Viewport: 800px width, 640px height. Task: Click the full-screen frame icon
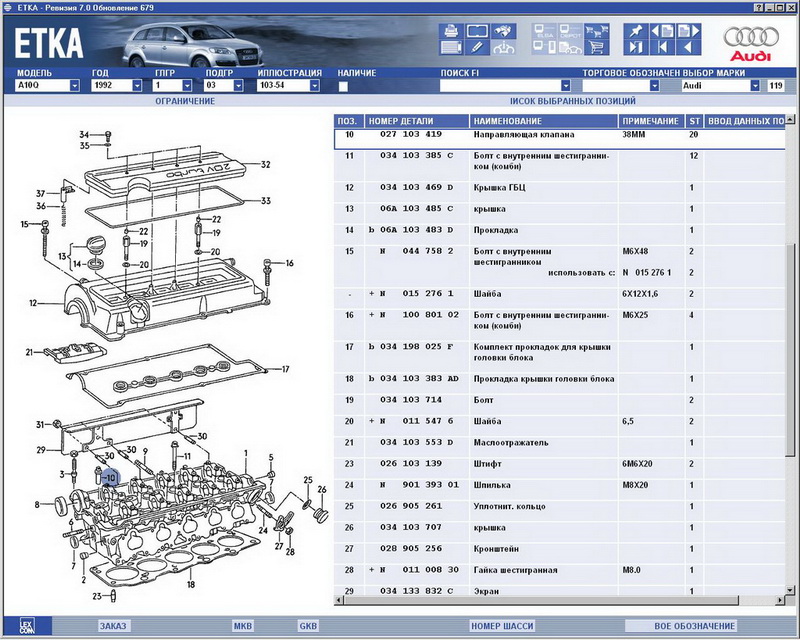pyautogui.click(x=477, y=31)
